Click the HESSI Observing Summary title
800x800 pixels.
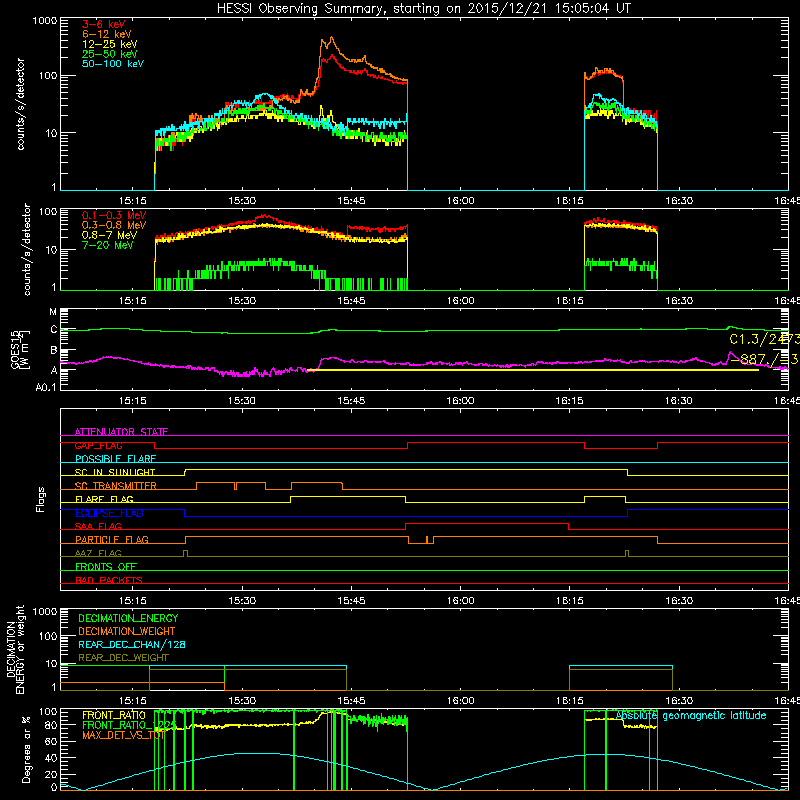pyautogui.click(x=423, y=8)
